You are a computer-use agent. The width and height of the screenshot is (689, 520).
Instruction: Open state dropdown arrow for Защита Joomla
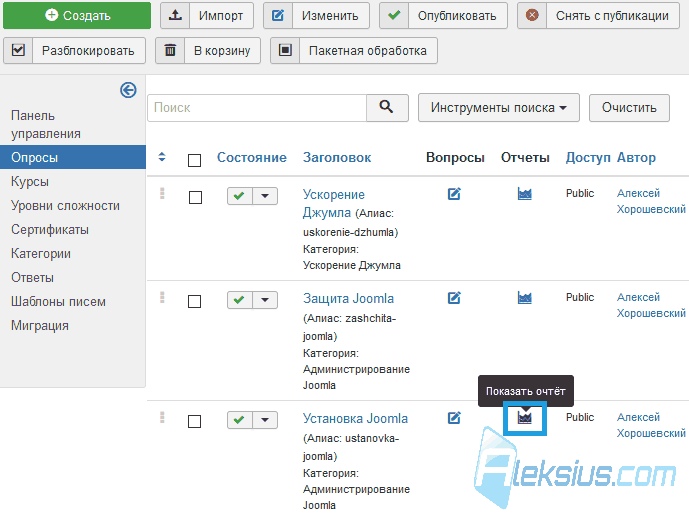(x=265, y=300)
